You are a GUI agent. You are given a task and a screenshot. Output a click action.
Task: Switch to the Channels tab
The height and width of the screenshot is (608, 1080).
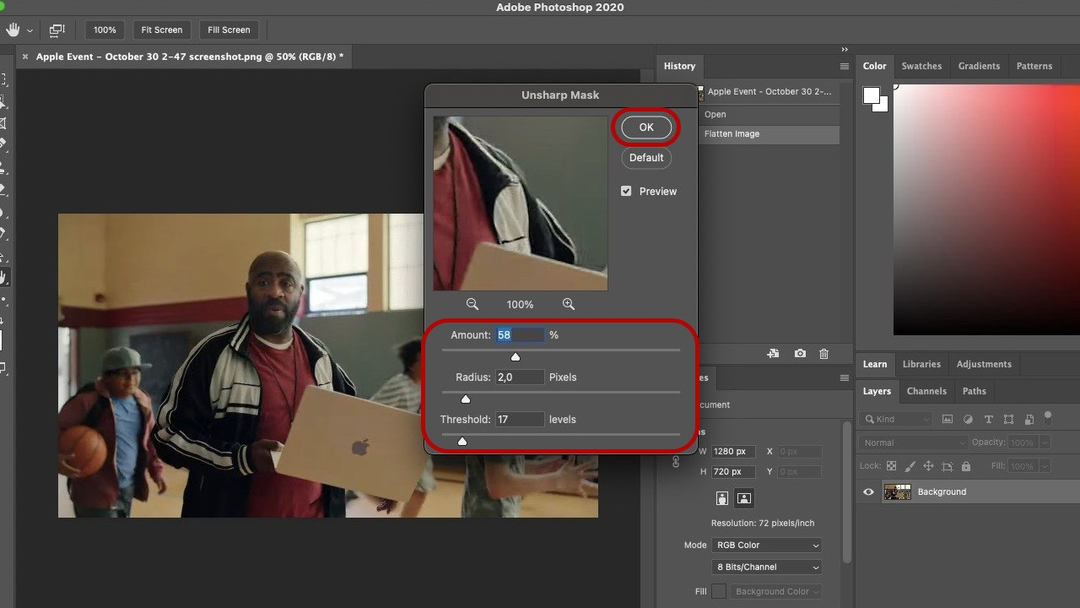tap(926, 391)
